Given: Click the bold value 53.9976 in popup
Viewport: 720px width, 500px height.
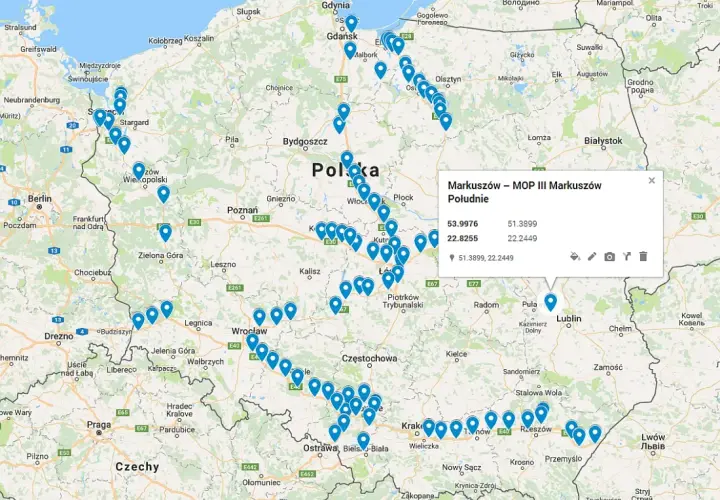Looking at the screenshot, I should pos(463,224).
